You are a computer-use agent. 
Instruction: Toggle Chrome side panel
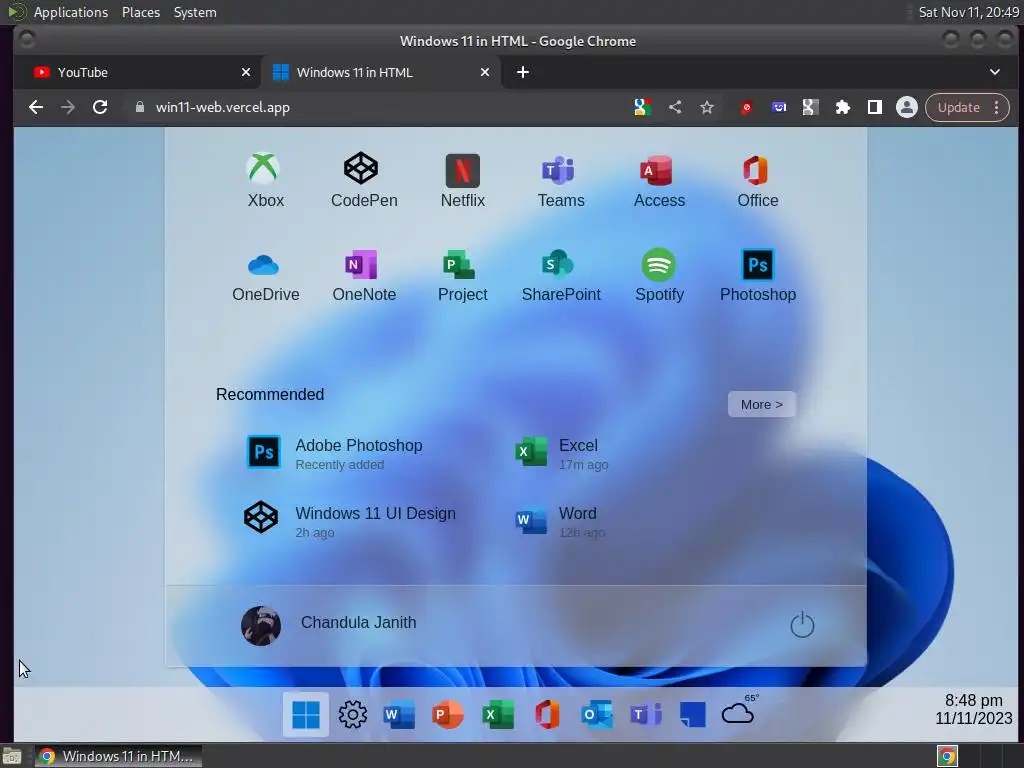click(874, 107)
